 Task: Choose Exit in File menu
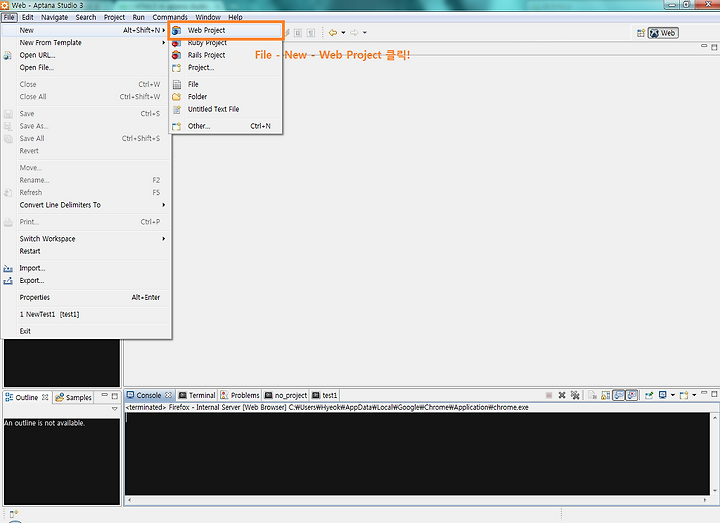point(87,332)
